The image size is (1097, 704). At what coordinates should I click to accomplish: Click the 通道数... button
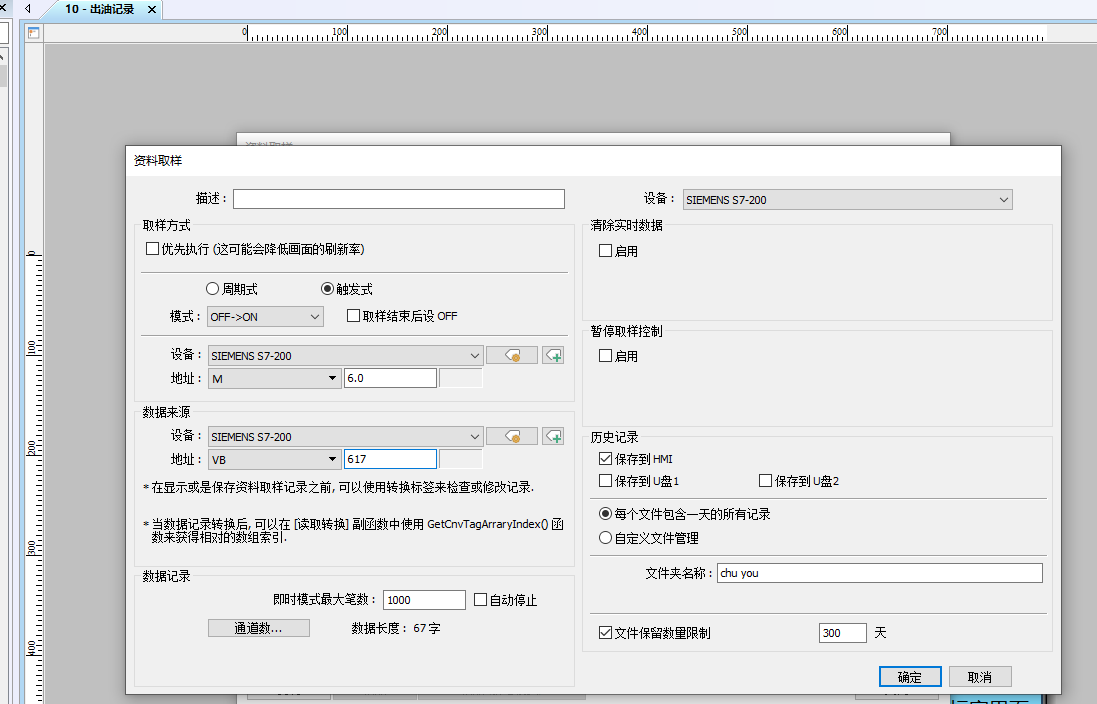click(258, 628)
